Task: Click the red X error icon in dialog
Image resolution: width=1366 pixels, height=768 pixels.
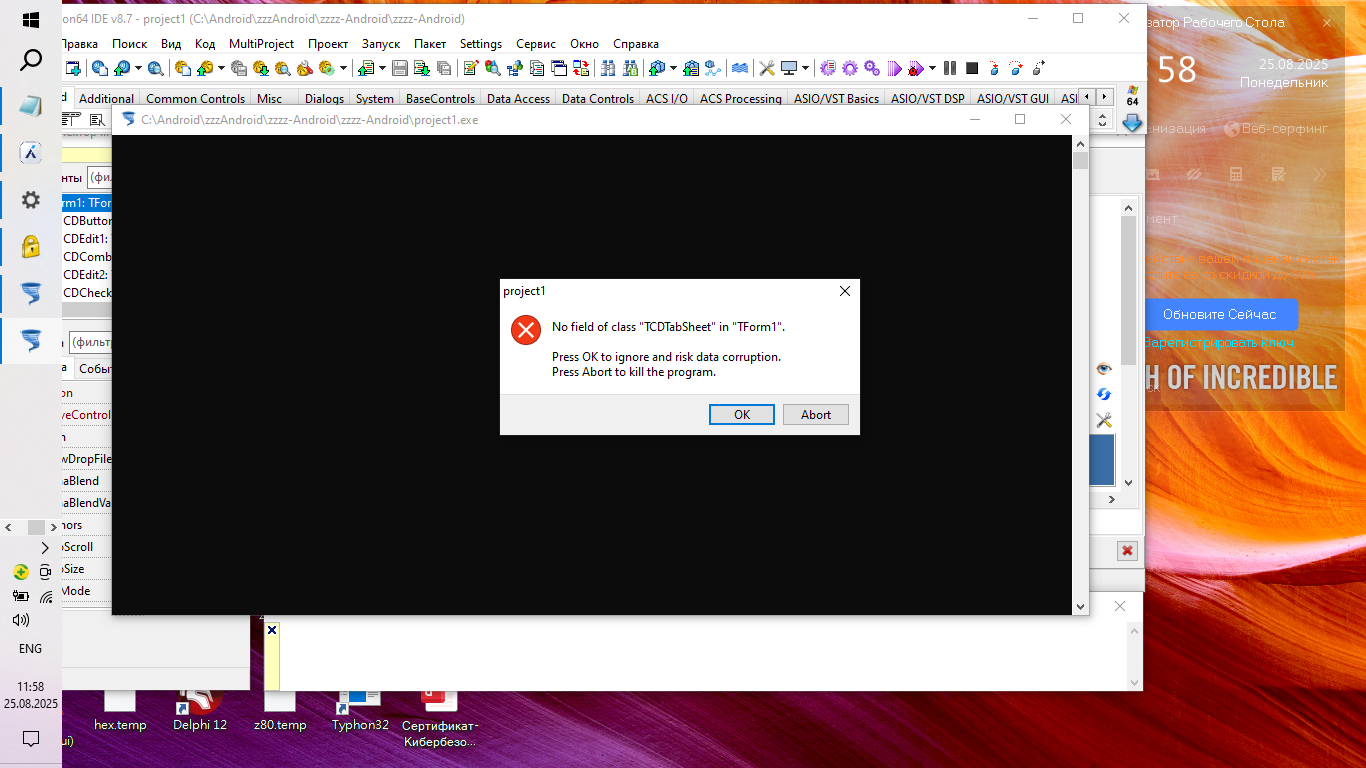Action: pyautogui.click(x=525, y=329)
